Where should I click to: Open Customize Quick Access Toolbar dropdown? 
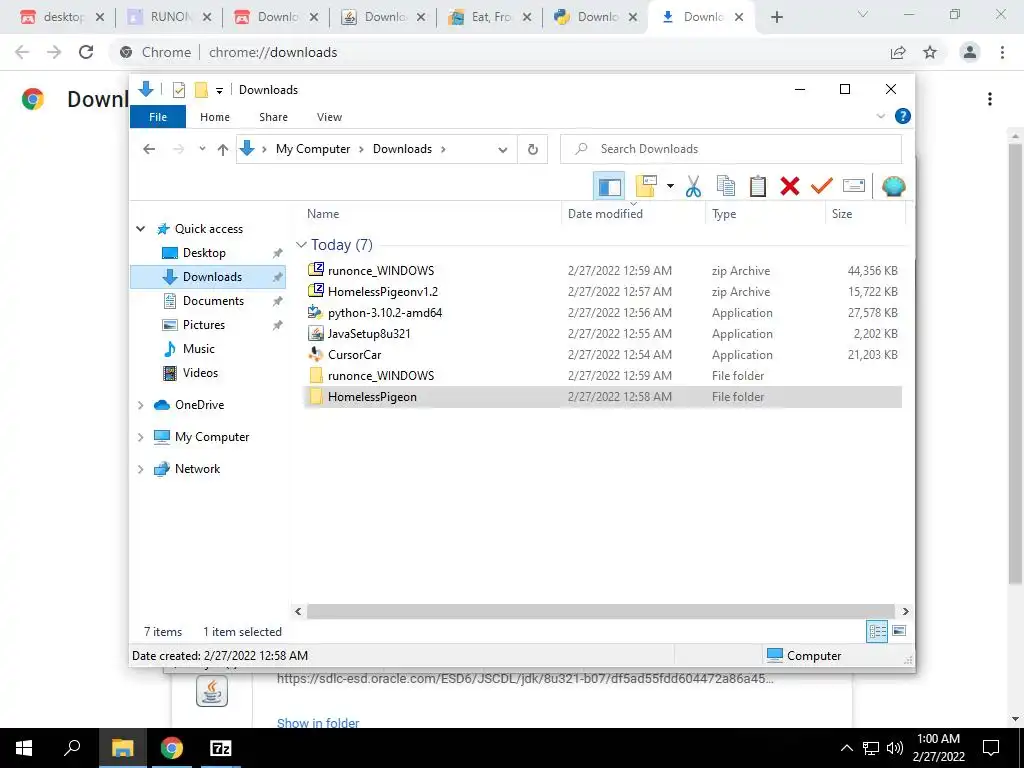[219, 91]
